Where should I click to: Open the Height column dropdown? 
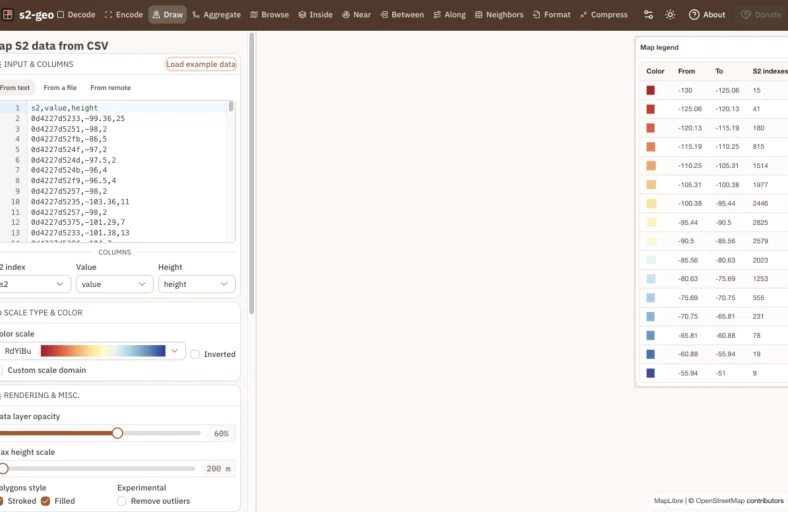[x=196, y=284]
